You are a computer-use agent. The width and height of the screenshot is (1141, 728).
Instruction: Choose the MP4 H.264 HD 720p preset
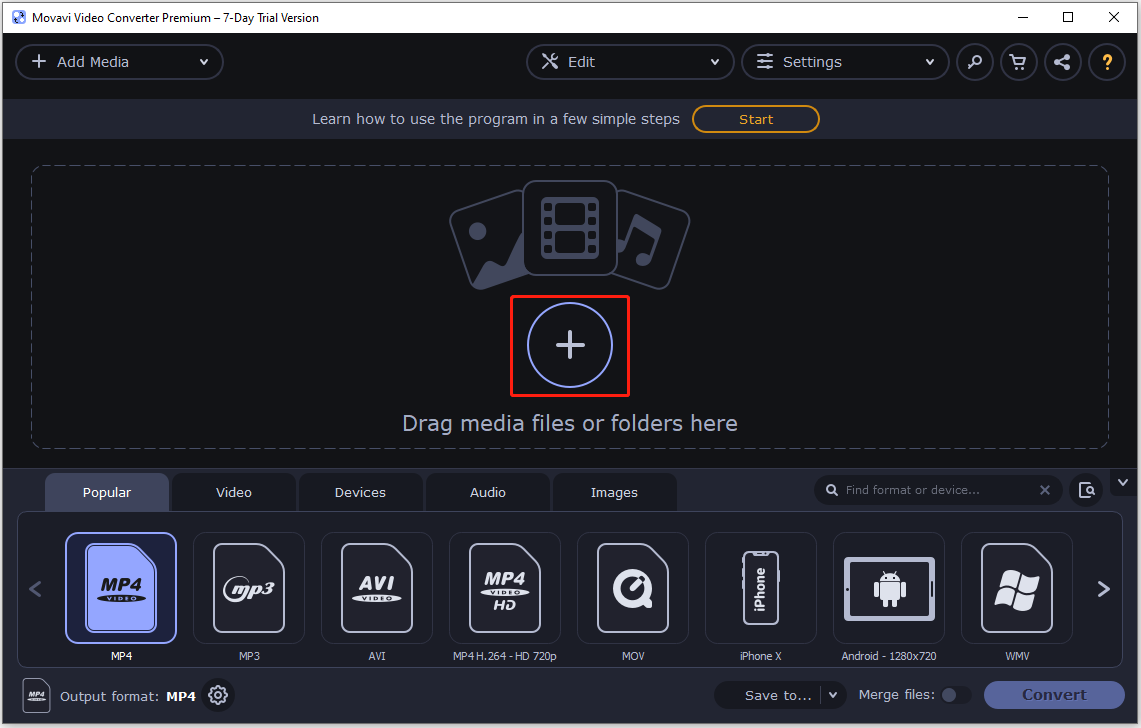[505, 588]
